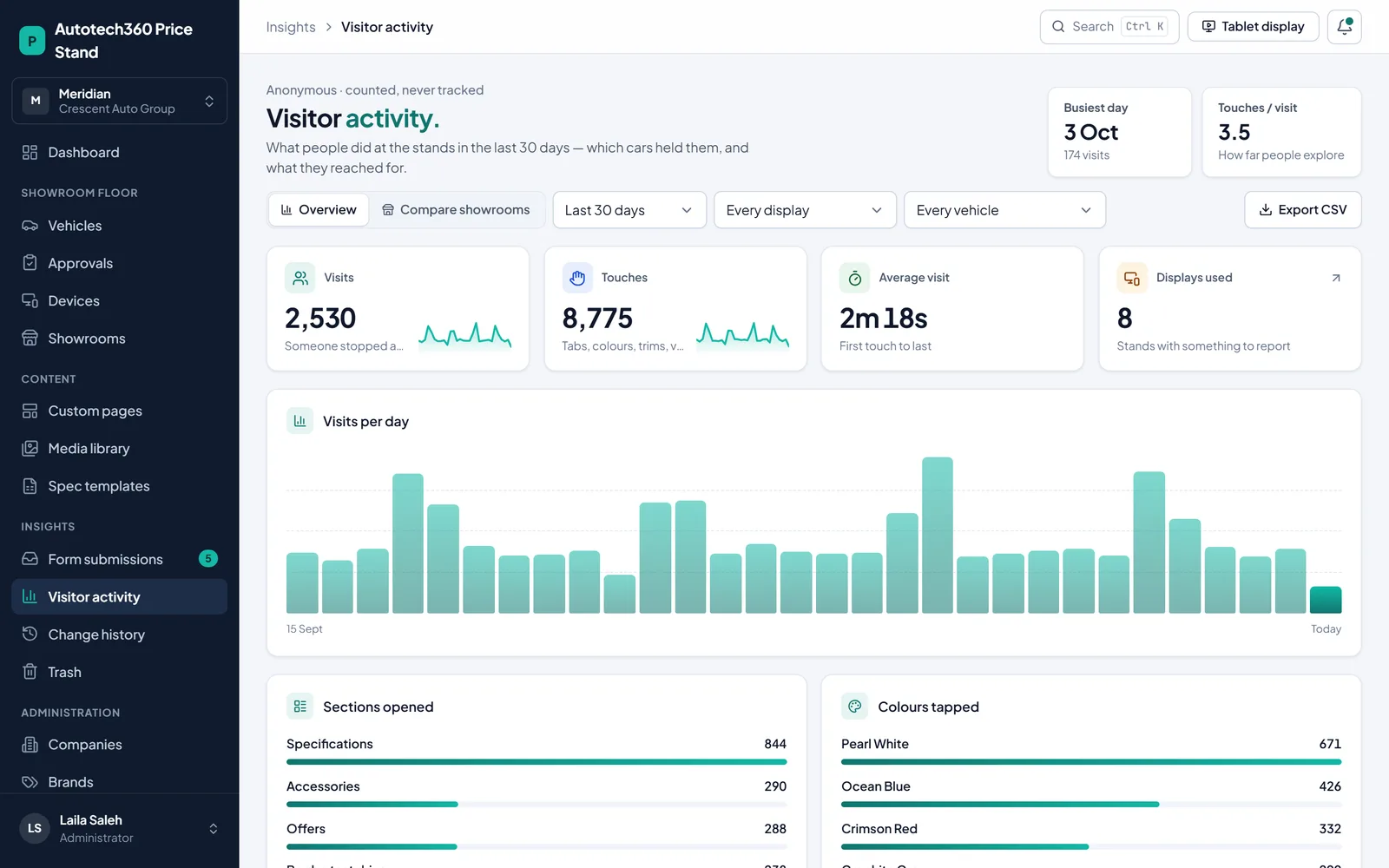Click the Change history clock icon

pos(30,635)
